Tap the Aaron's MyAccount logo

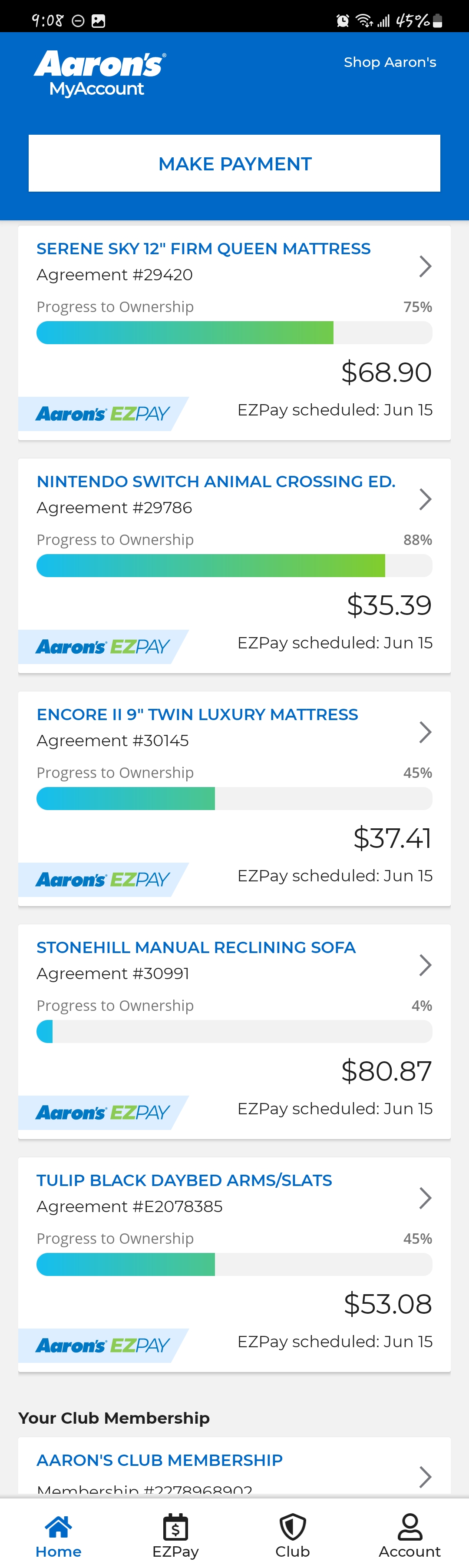pos(100,73)
